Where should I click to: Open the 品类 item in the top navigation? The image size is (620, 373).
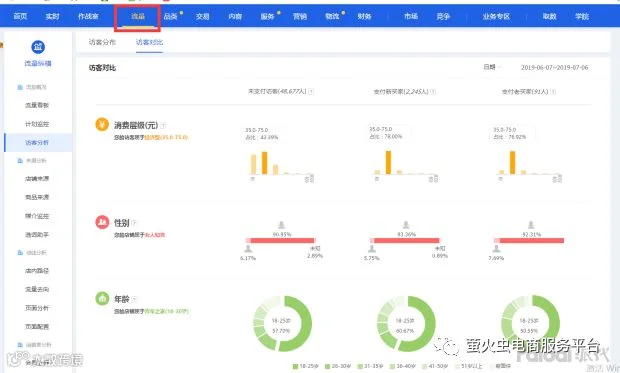click(170, 16)
